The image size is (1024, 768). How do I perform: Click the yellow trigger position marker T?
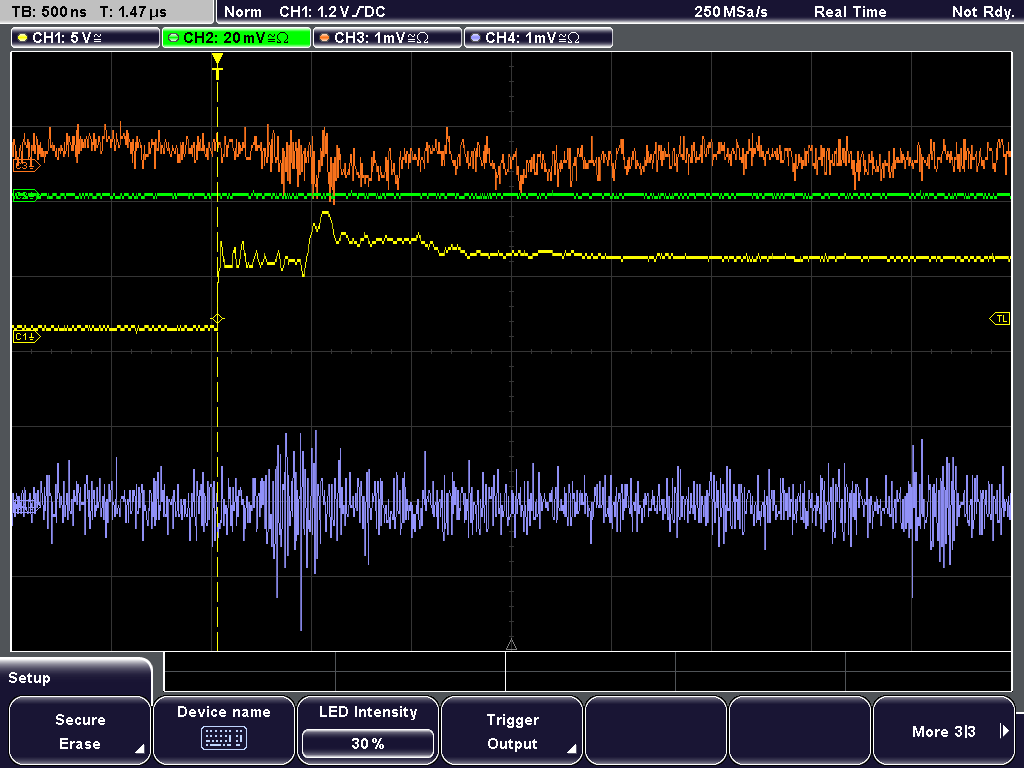[x=217, y=66]
